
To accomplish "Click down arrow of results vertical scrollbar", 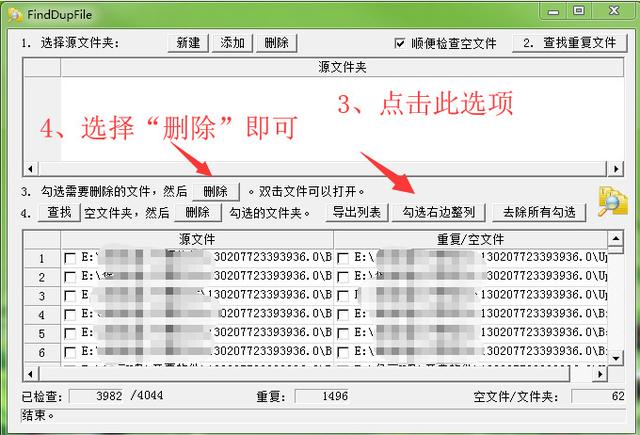I will 616,358.
